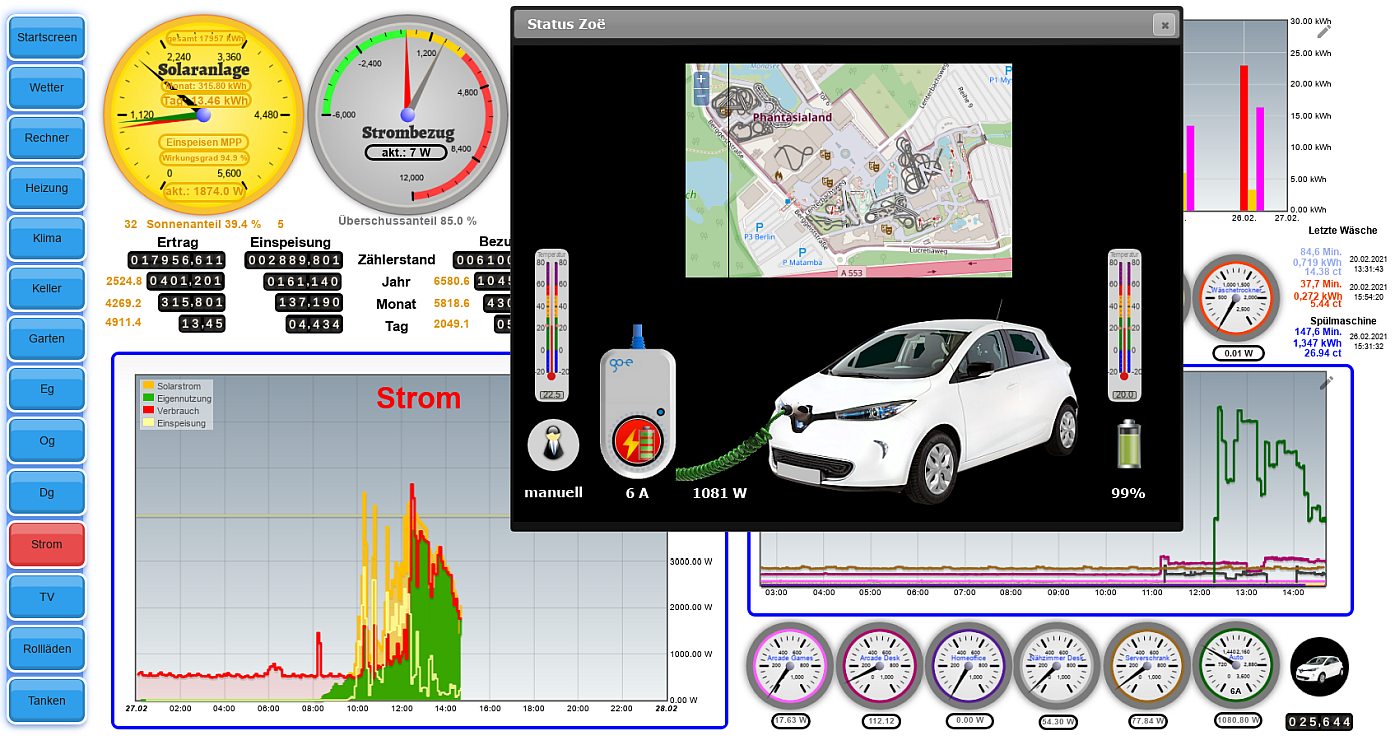Toggle the go-e charger charging button
The height and width of the screenshot is (745, 1400).
[x=638, y=441]
